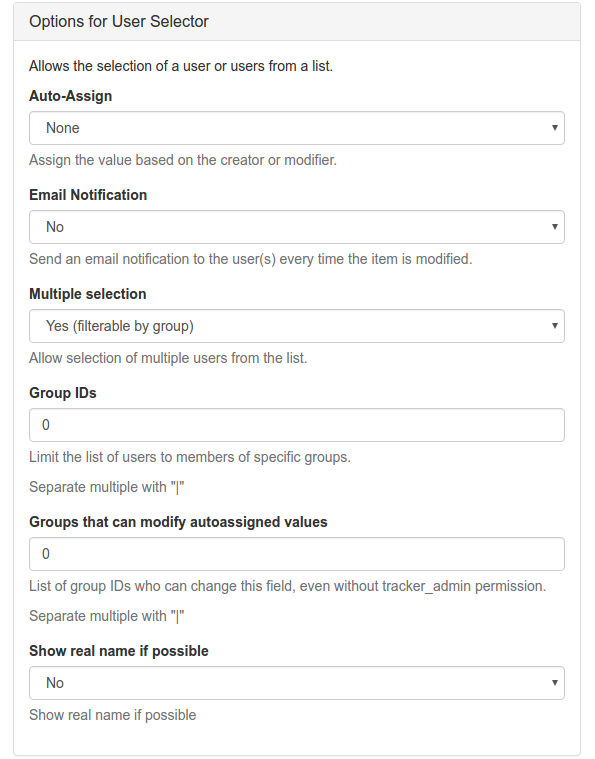
Task: Click the bold 'Show real name if possible' label
Action: [119, 651]
